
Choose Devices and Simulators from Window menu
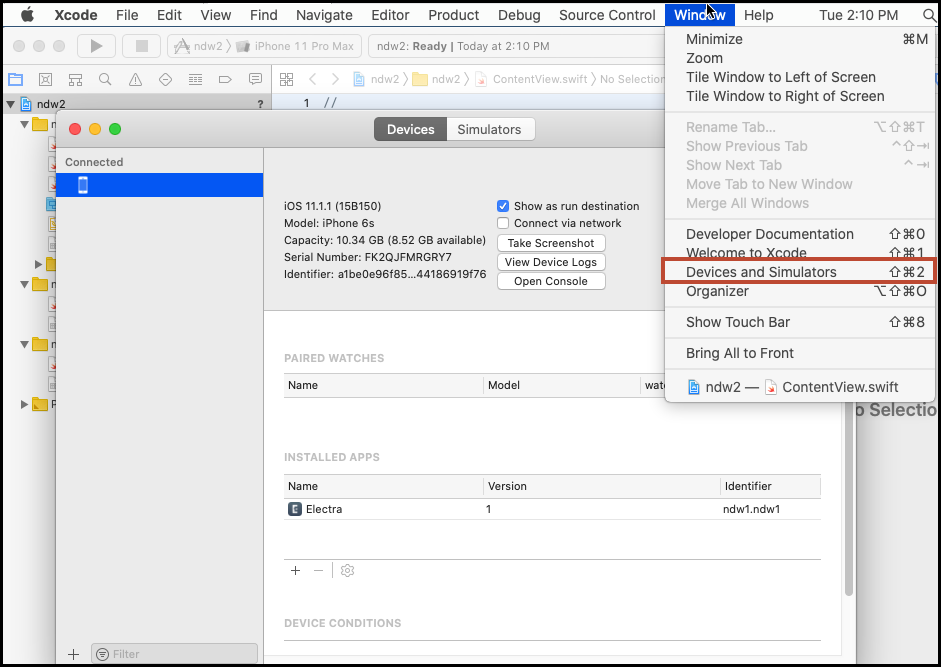(x=799, y=272)
